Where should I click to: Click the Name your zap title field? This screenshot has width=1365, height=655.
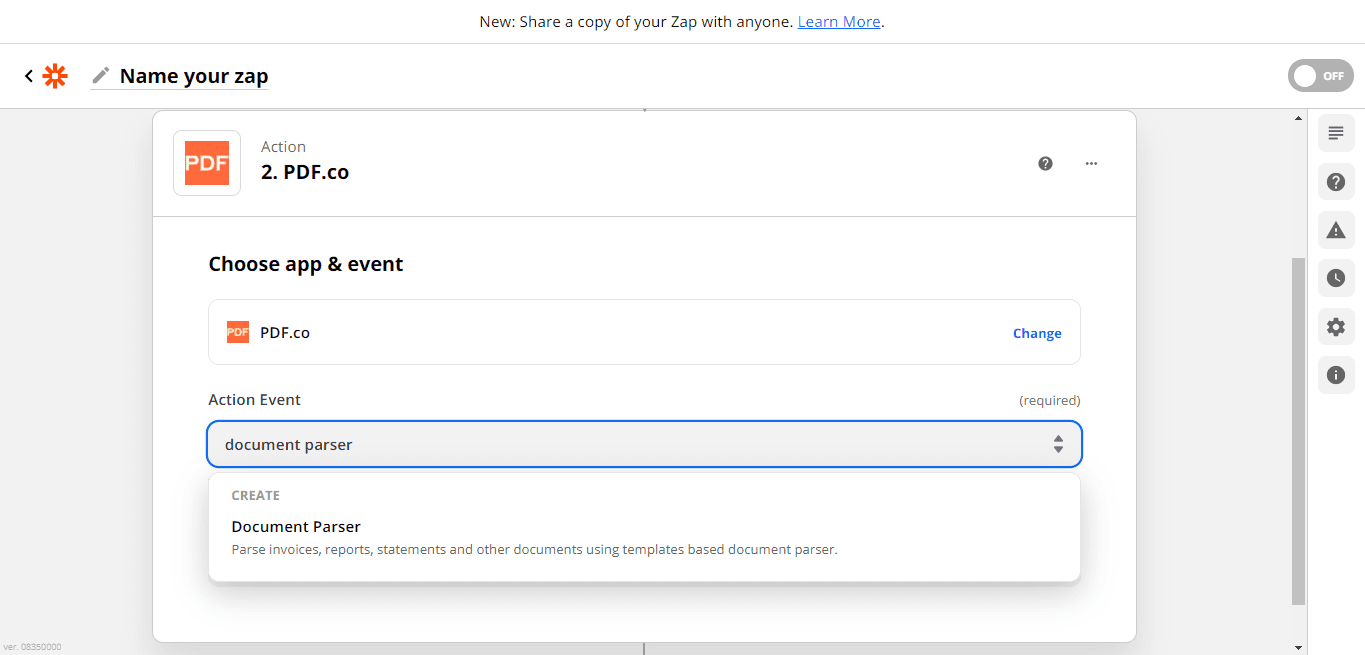(193, 75)
